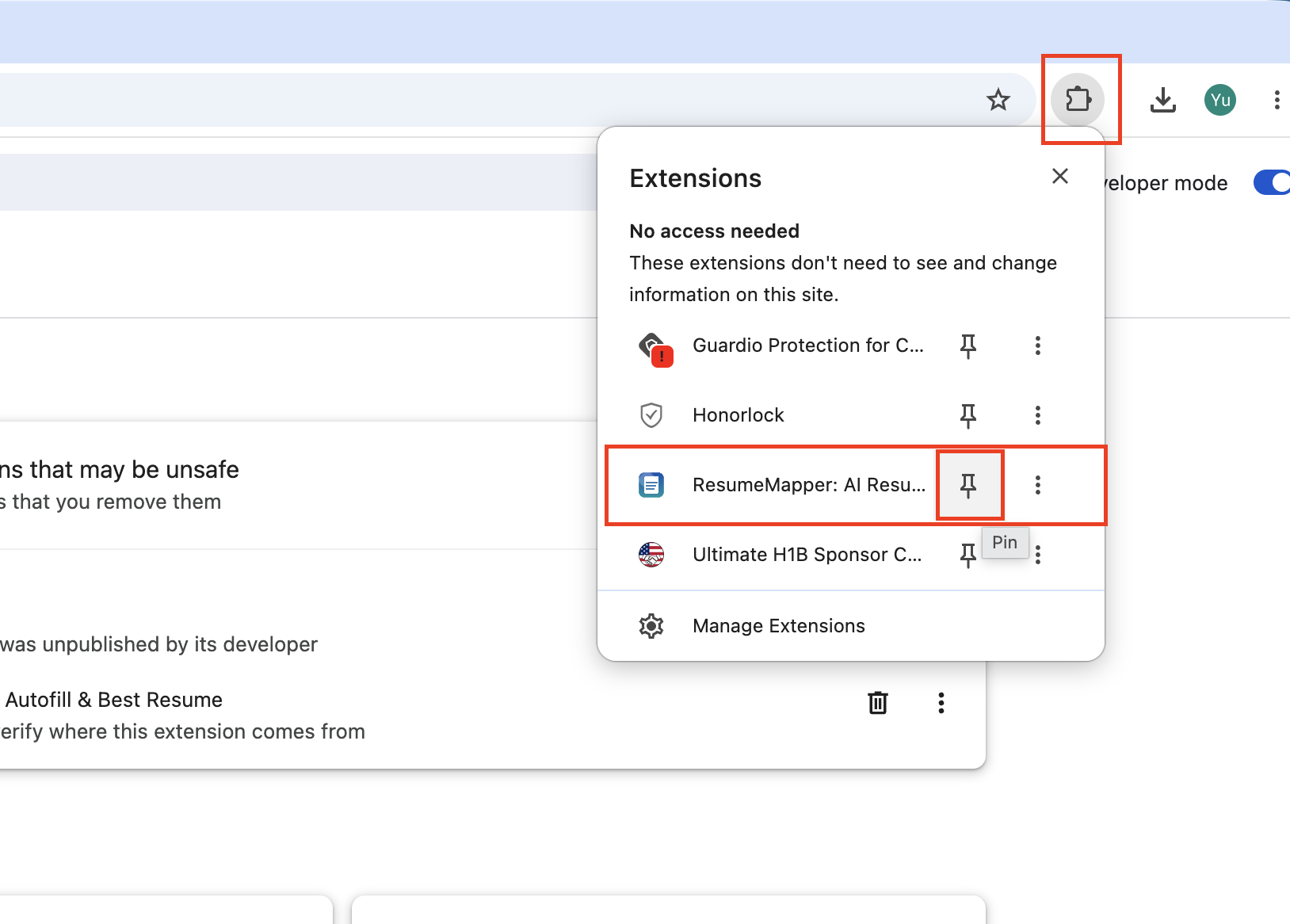Remove the Autofill & Best Resume extension
1290x924 pixels.
point(878,703)
